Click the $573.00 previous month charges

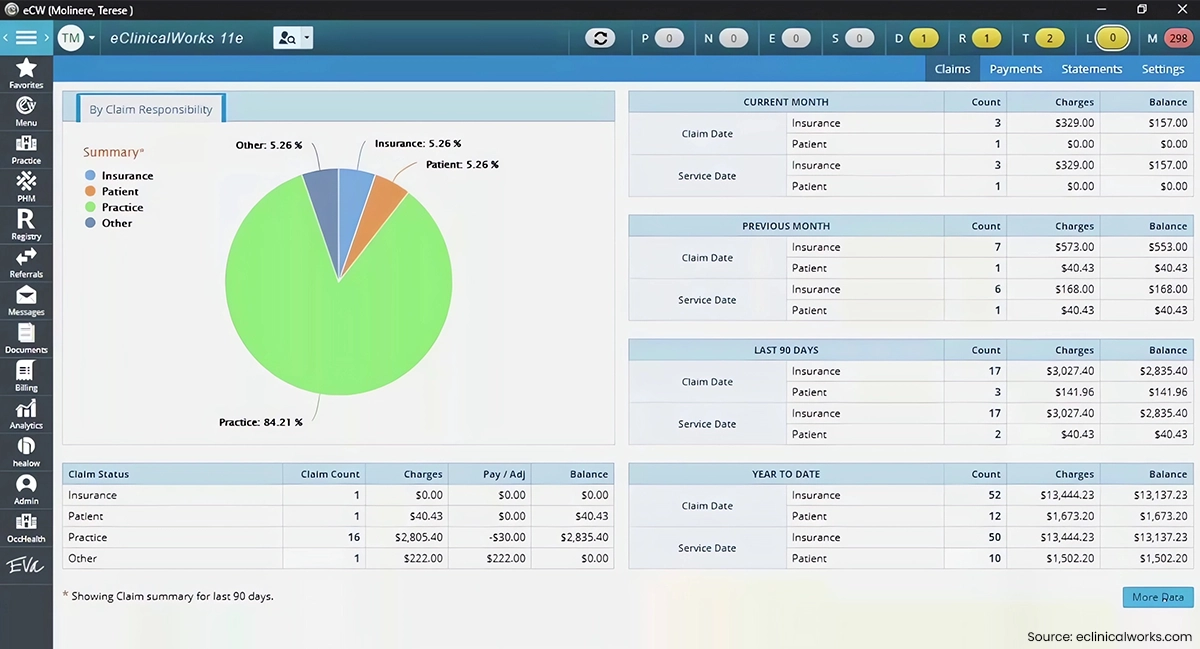[1075, 247]
